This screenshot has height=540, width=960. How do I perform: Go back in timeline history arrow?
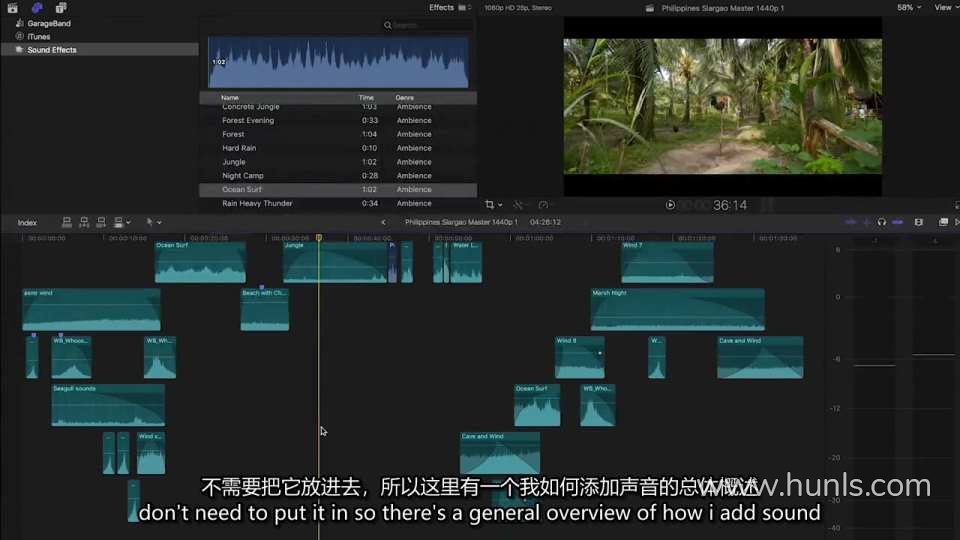click(383, 222)
